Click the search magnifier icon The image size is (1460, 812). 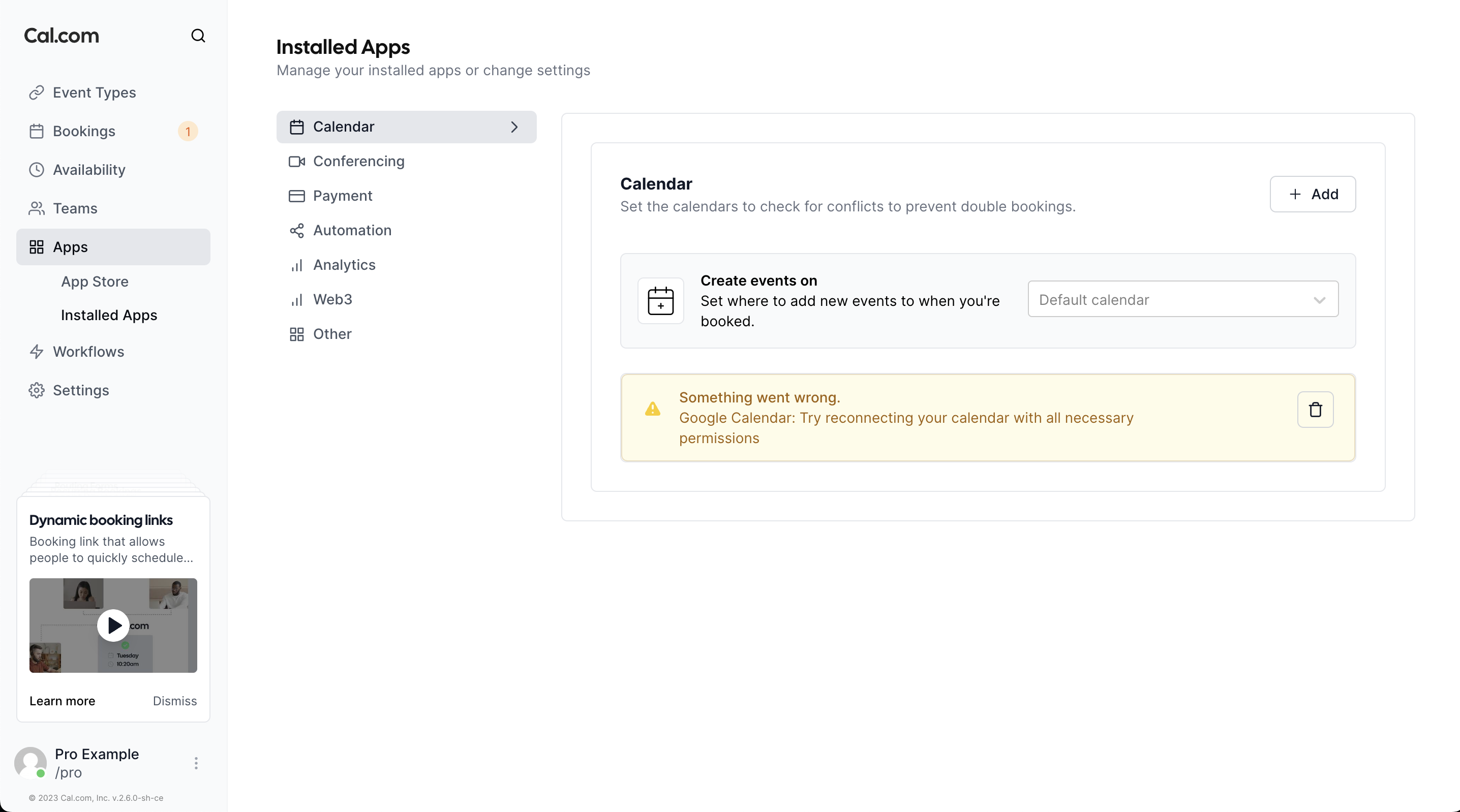point(198,36)
